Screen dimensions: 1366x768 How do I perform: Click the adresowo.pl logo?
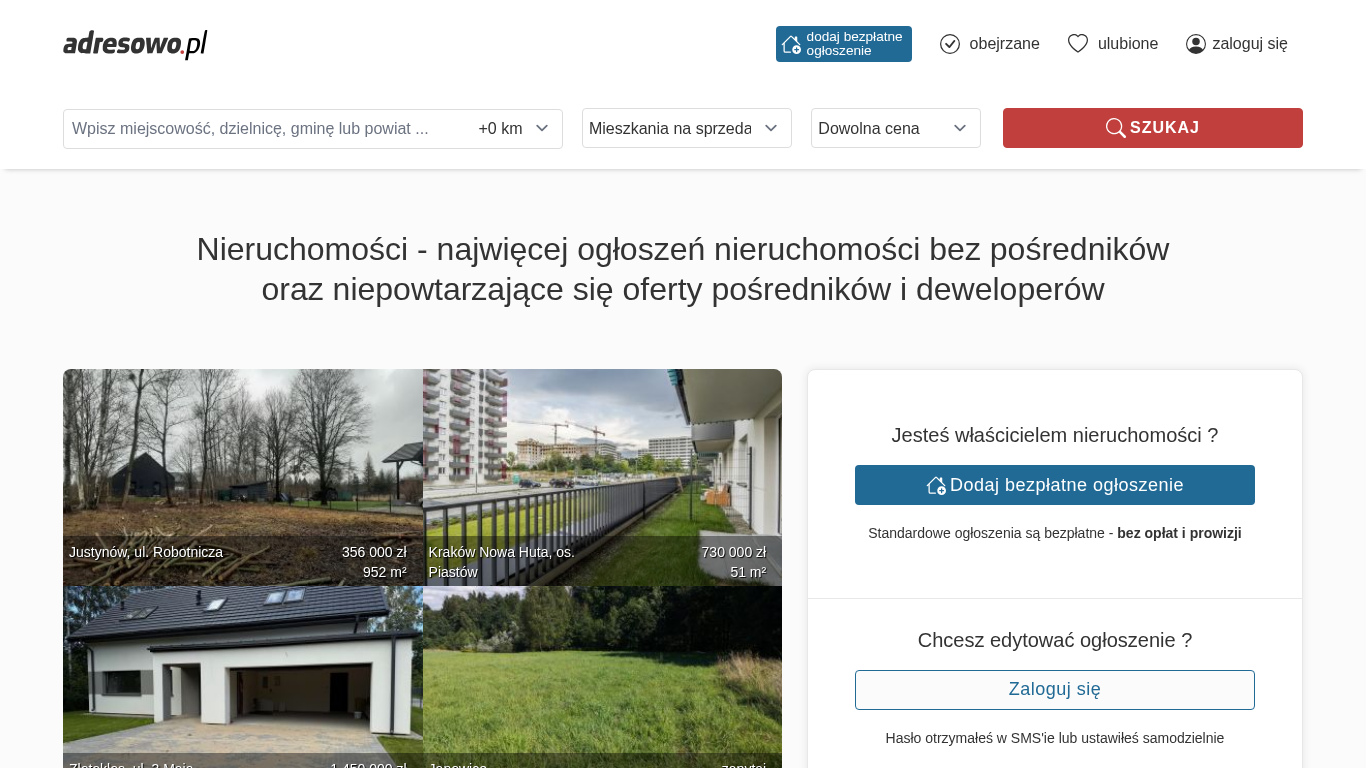click(x=135, y=44)
